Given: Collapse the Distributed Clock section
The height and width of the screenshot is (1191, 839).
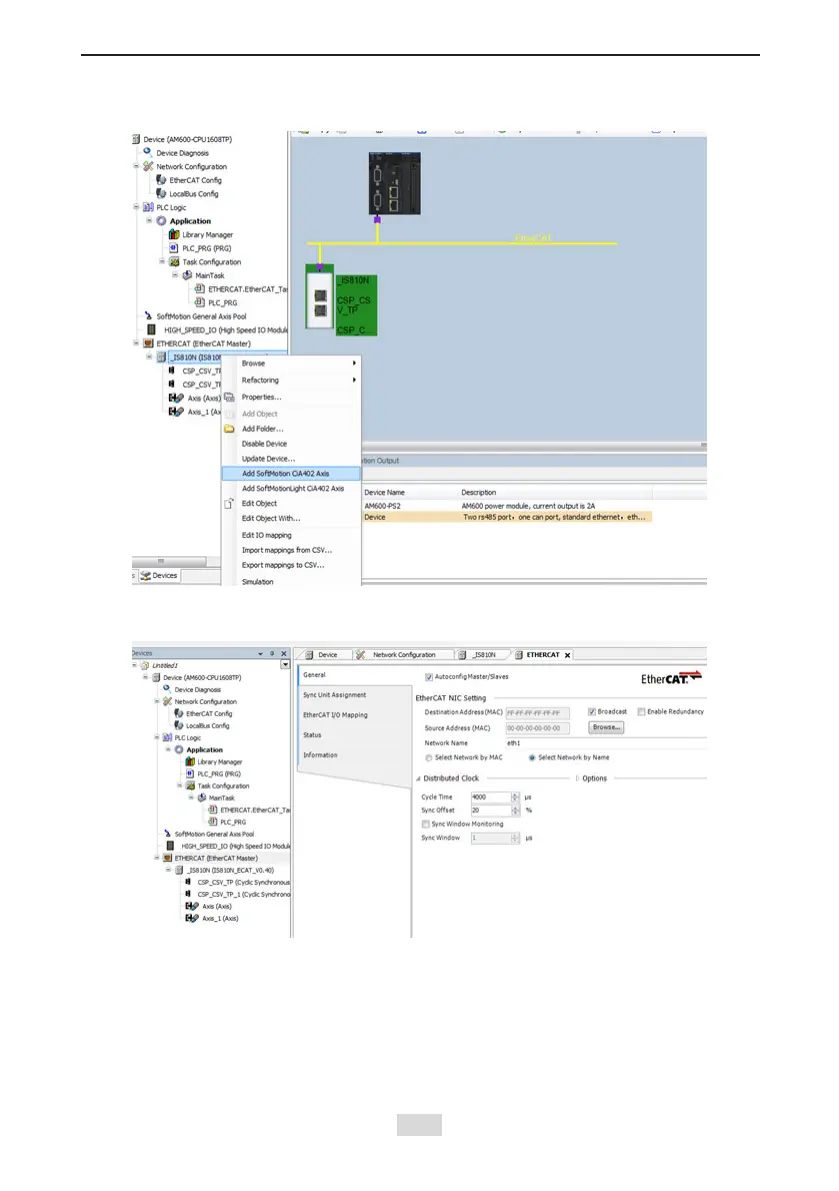Looking at the screenshot, I should coord(418,779).
